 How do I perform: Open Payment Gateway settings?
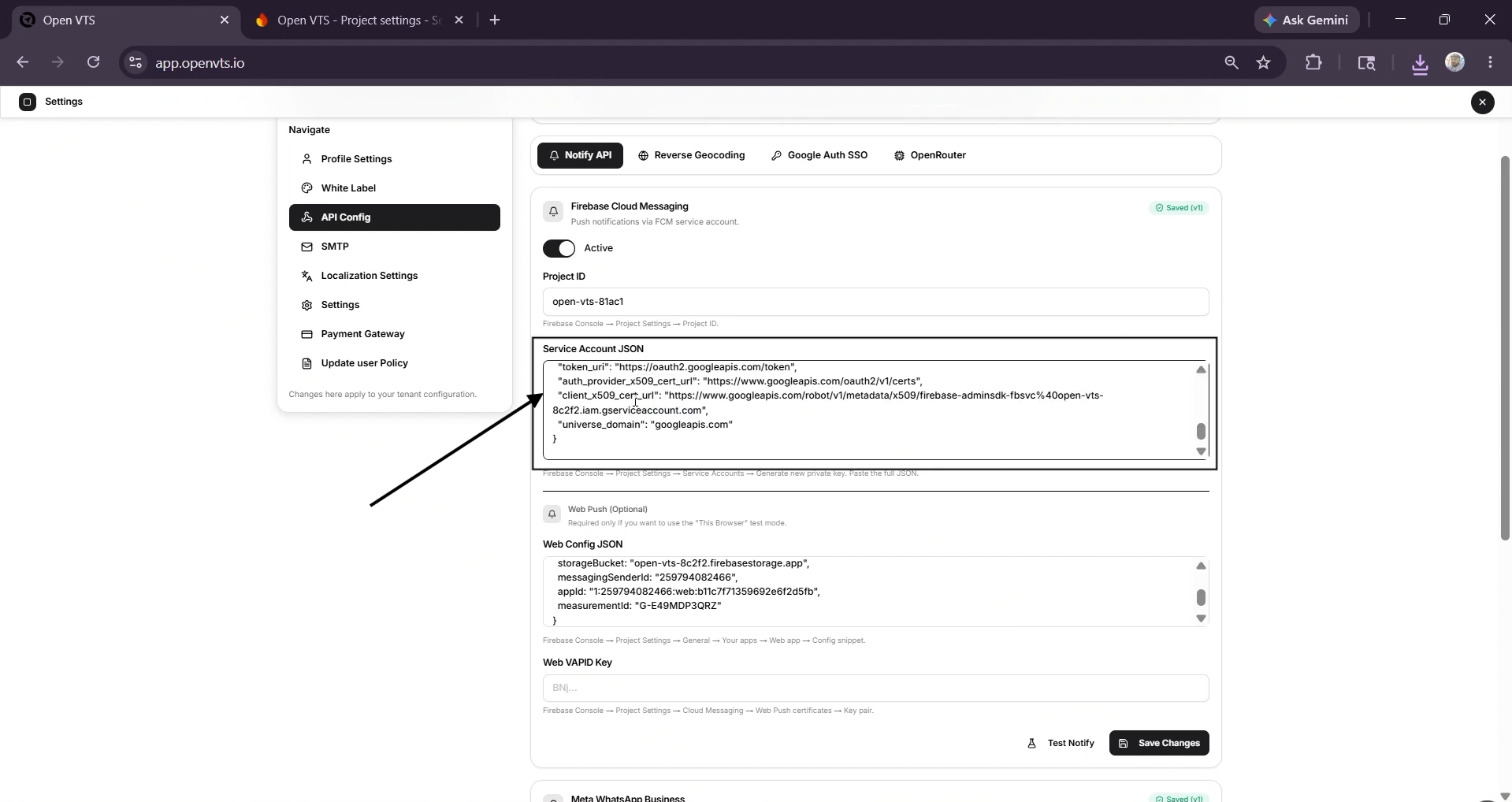pos(394,334)
